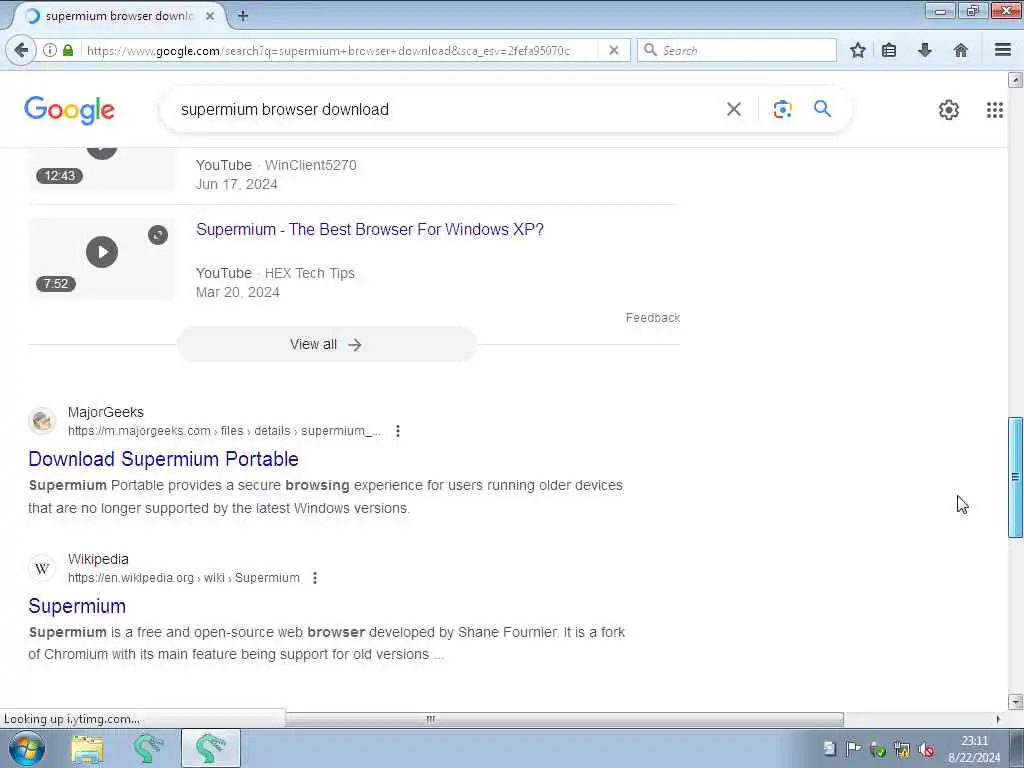Screen dimensions: 1024x768
Task: Open File Explorer from the taskbar
Action: point(87,748)
